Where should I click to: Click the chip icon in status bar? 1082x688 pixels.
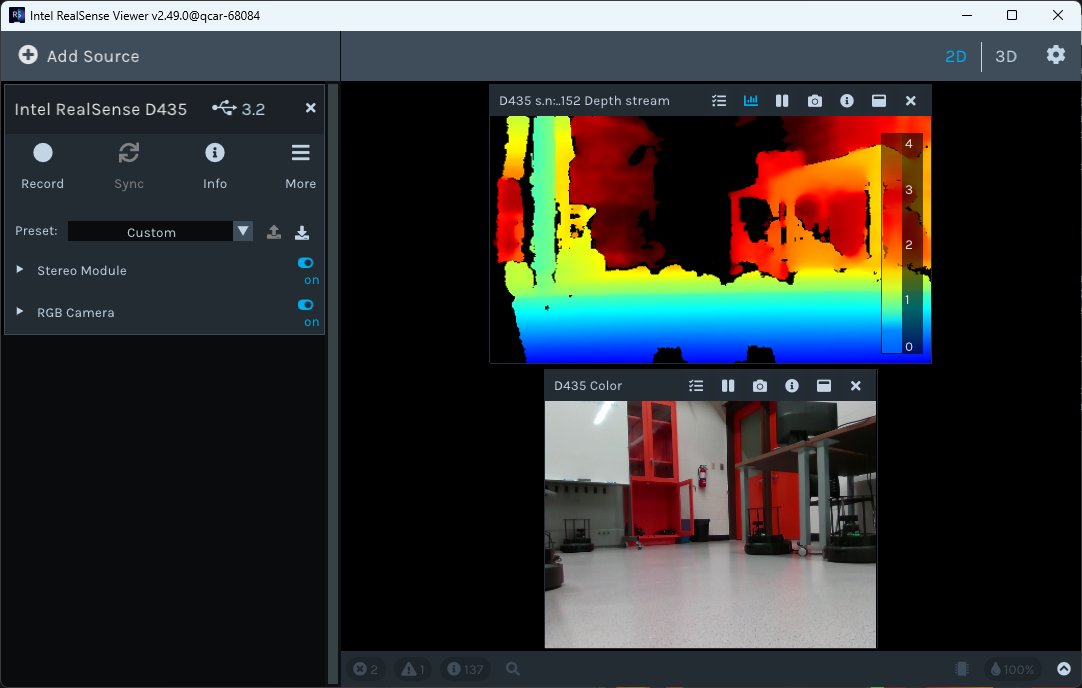tap(962, 669)
